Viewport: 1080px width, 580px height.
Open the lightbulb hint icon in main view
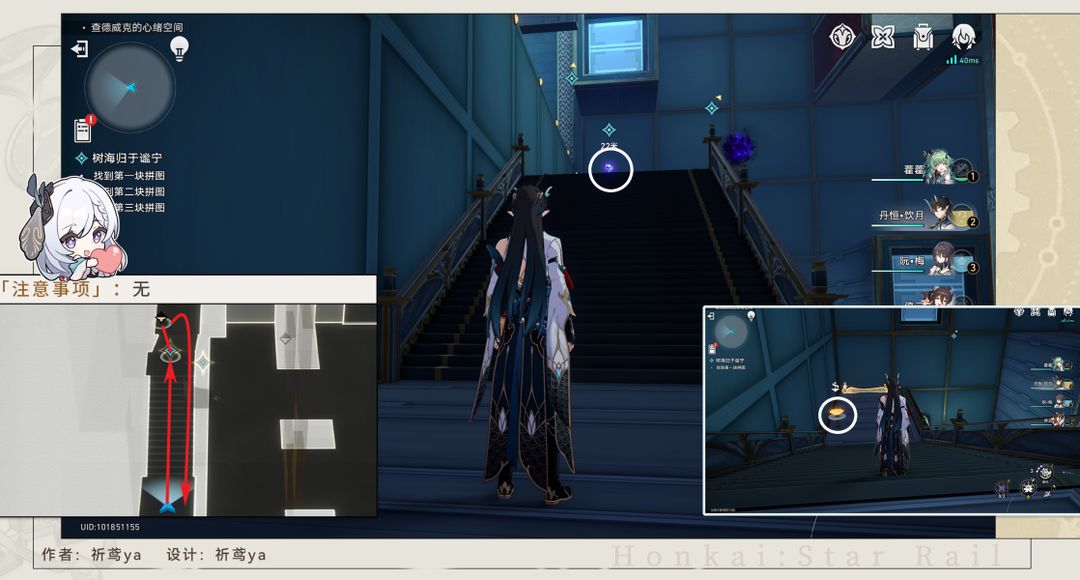click(x=179, y=49)
